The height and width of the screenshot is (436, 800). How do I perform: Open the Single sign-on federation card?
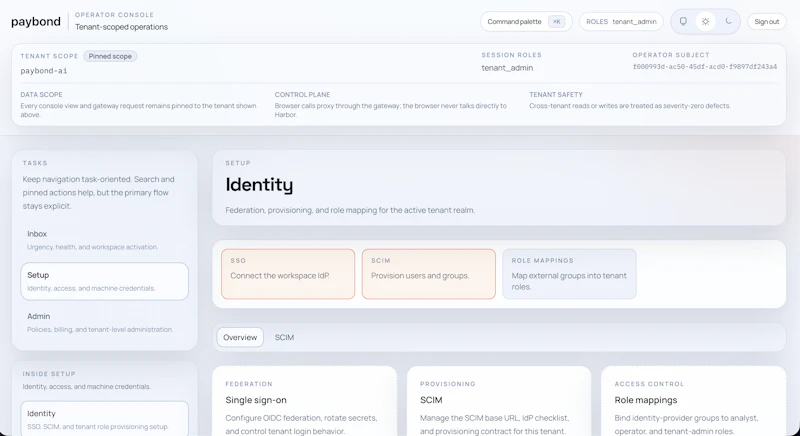[305, 401]
